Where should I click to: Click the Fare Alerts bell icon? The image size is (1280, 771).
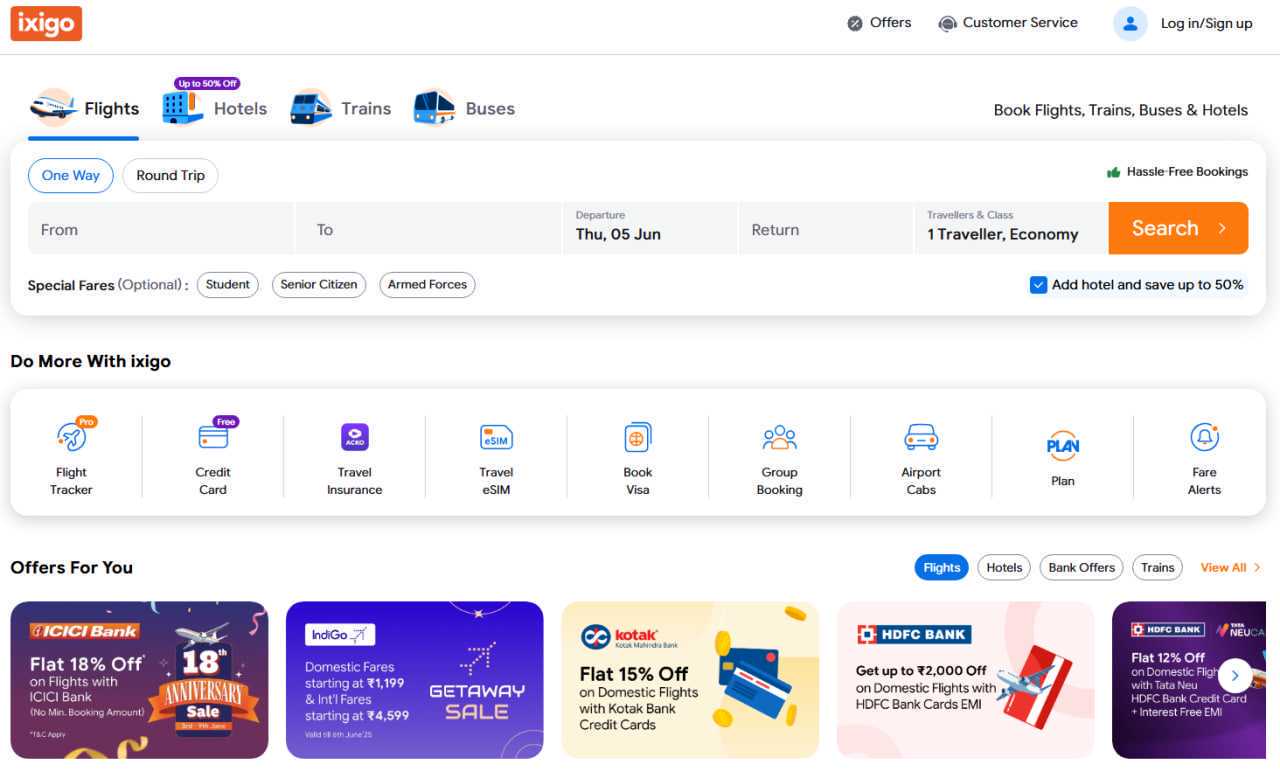[1204, 437]
